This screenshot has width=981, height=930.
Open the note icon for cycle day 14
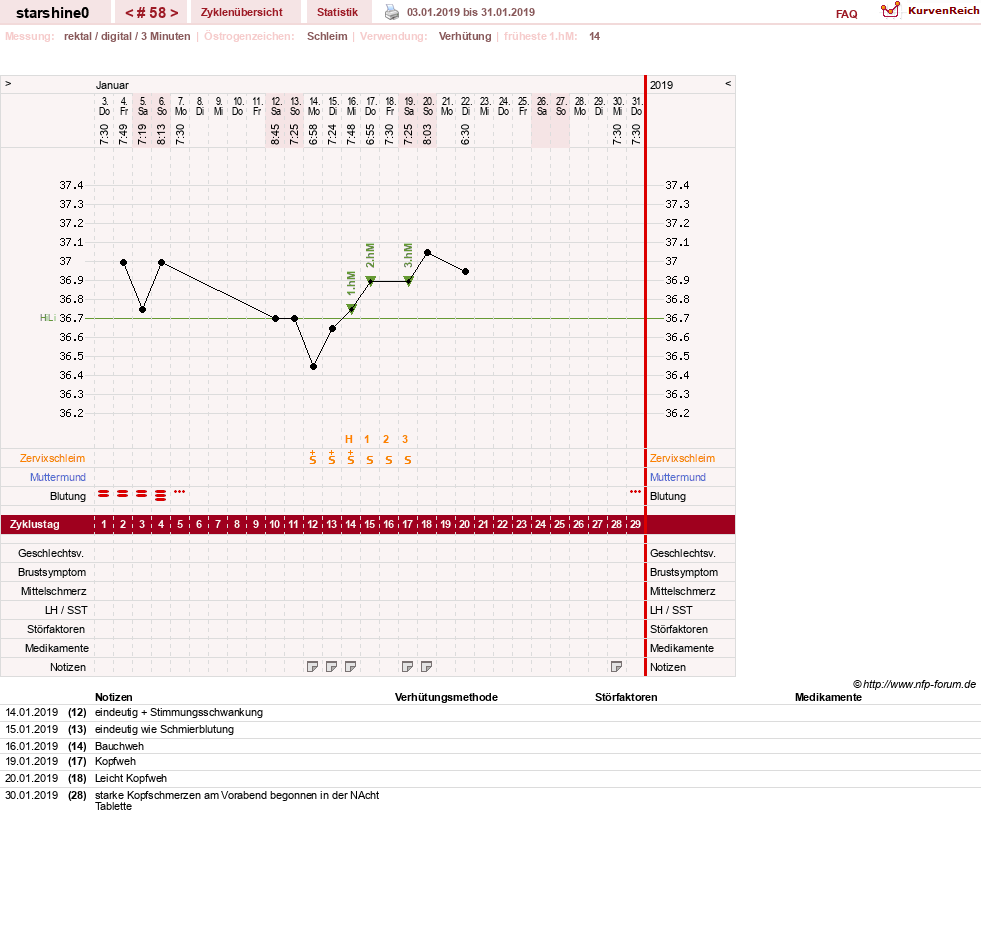click(x=350, y=667)
